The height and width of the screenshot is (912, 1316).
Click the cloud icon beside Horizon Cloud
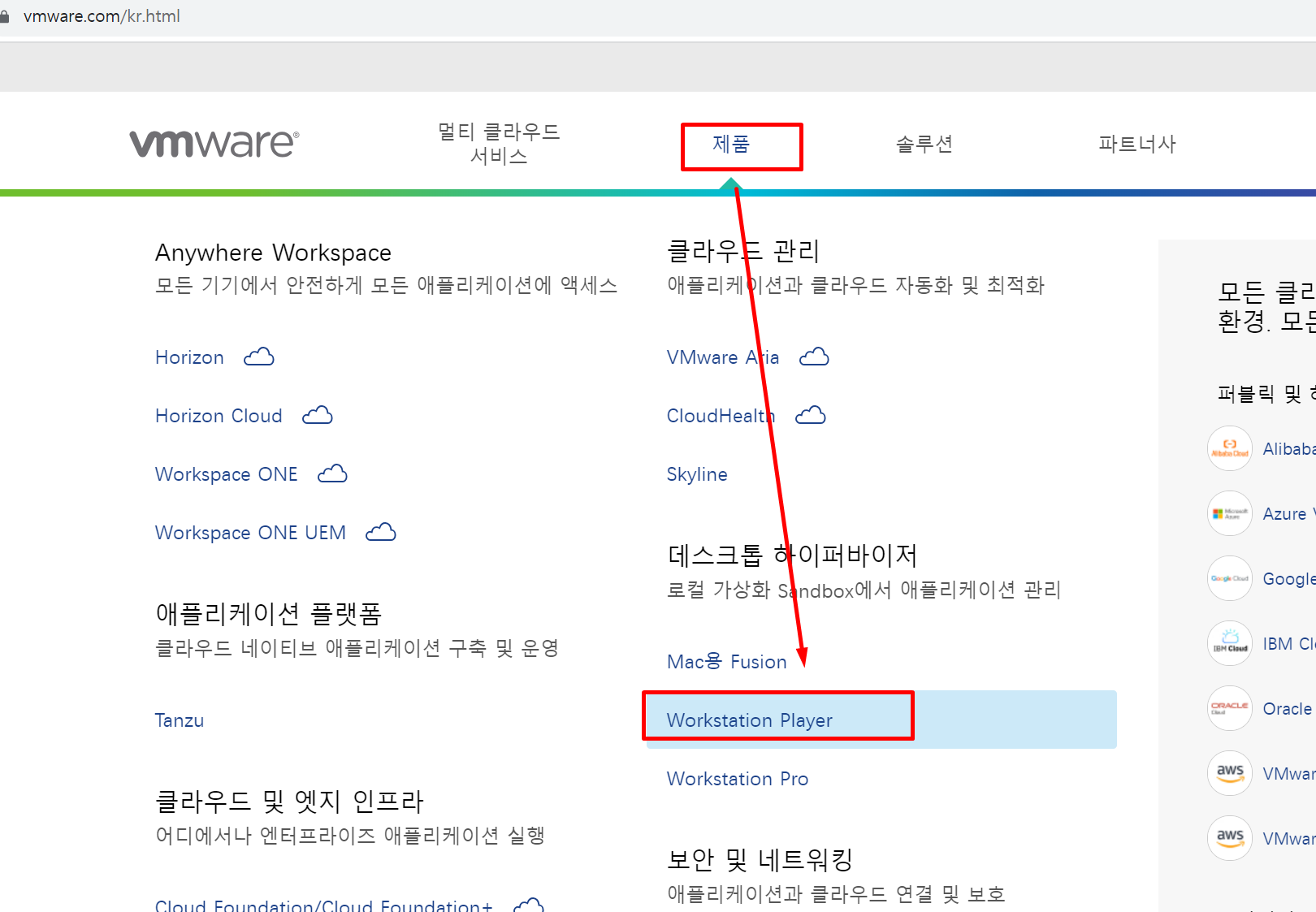point(318,415)
